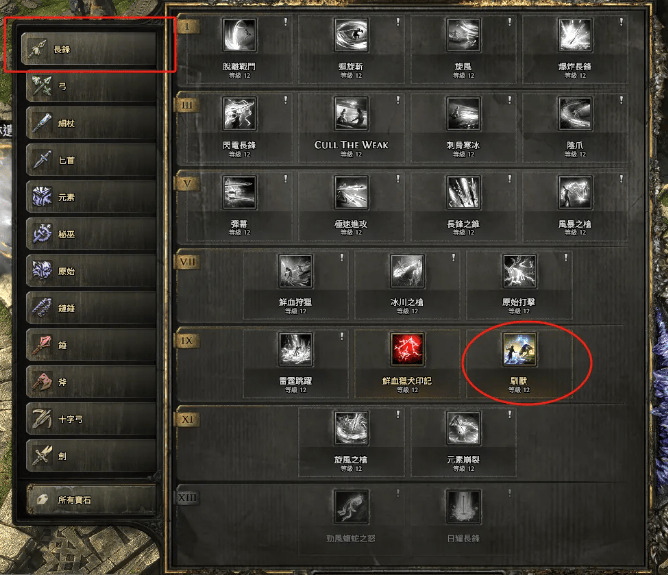Select the 風暴之槍 skill gem icon

tap(575, 192)
